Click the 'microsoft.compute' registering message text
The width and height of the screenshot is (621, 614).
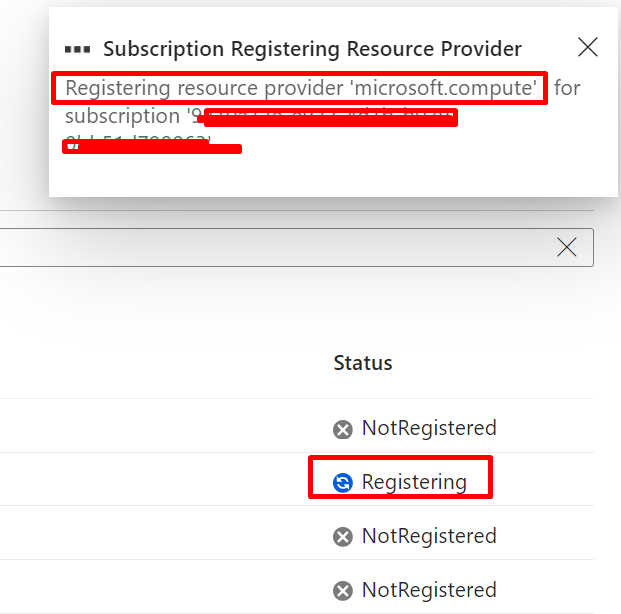click(x=301, y=88)
